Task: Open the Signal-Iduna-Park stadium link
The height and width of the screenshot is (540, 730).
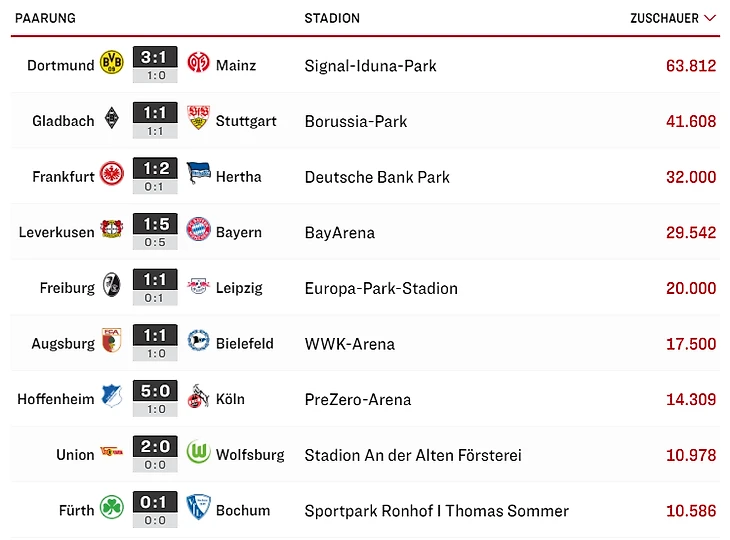Action: click(370, 66)
